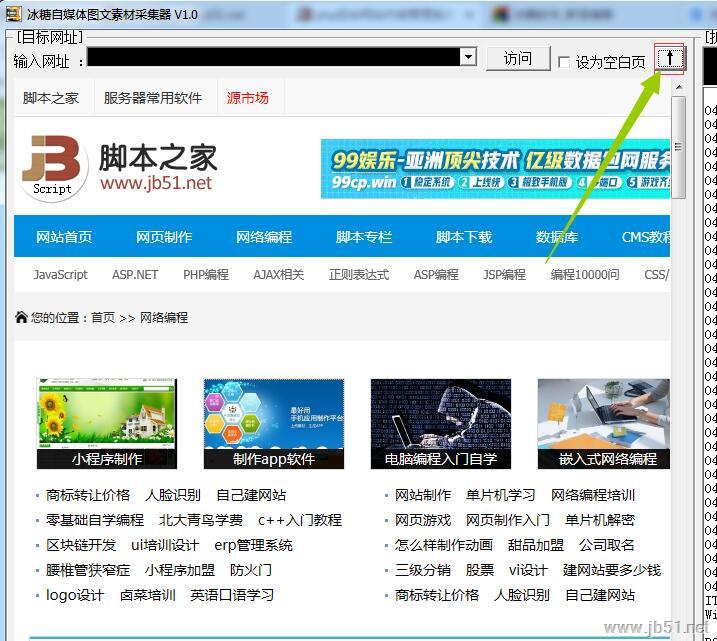Click the ui培训设计 link

165,545
